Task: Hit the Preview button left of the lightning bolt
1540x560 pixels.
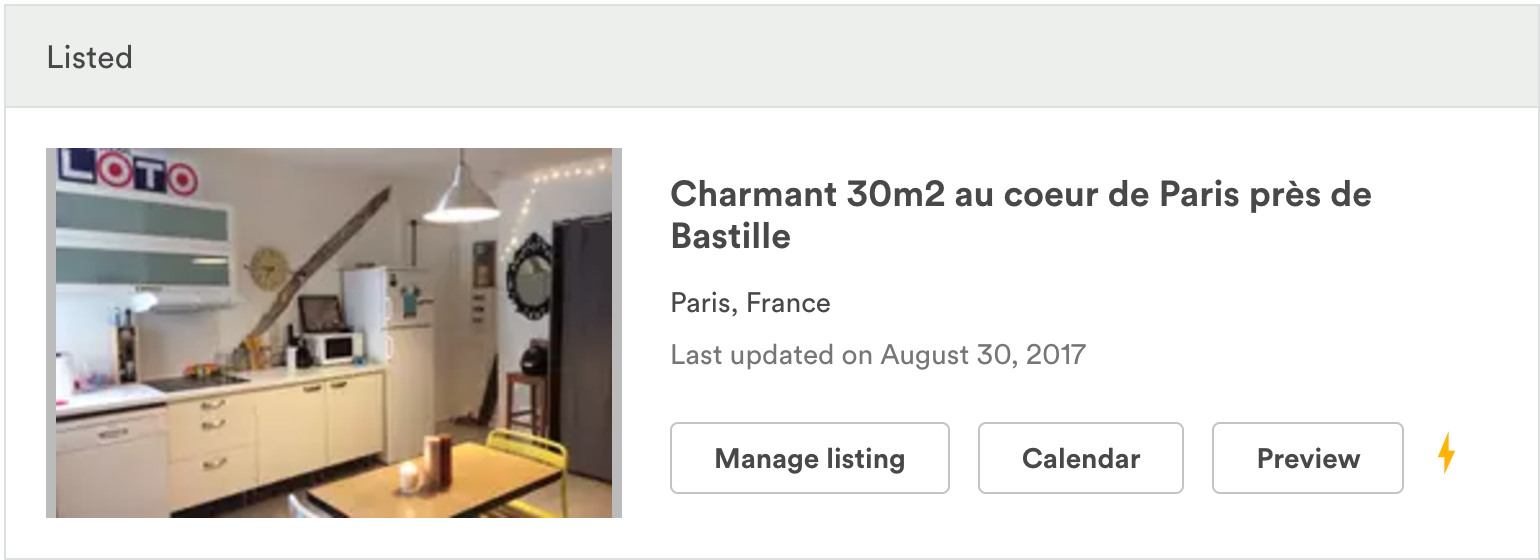Action: [1307, 458]
